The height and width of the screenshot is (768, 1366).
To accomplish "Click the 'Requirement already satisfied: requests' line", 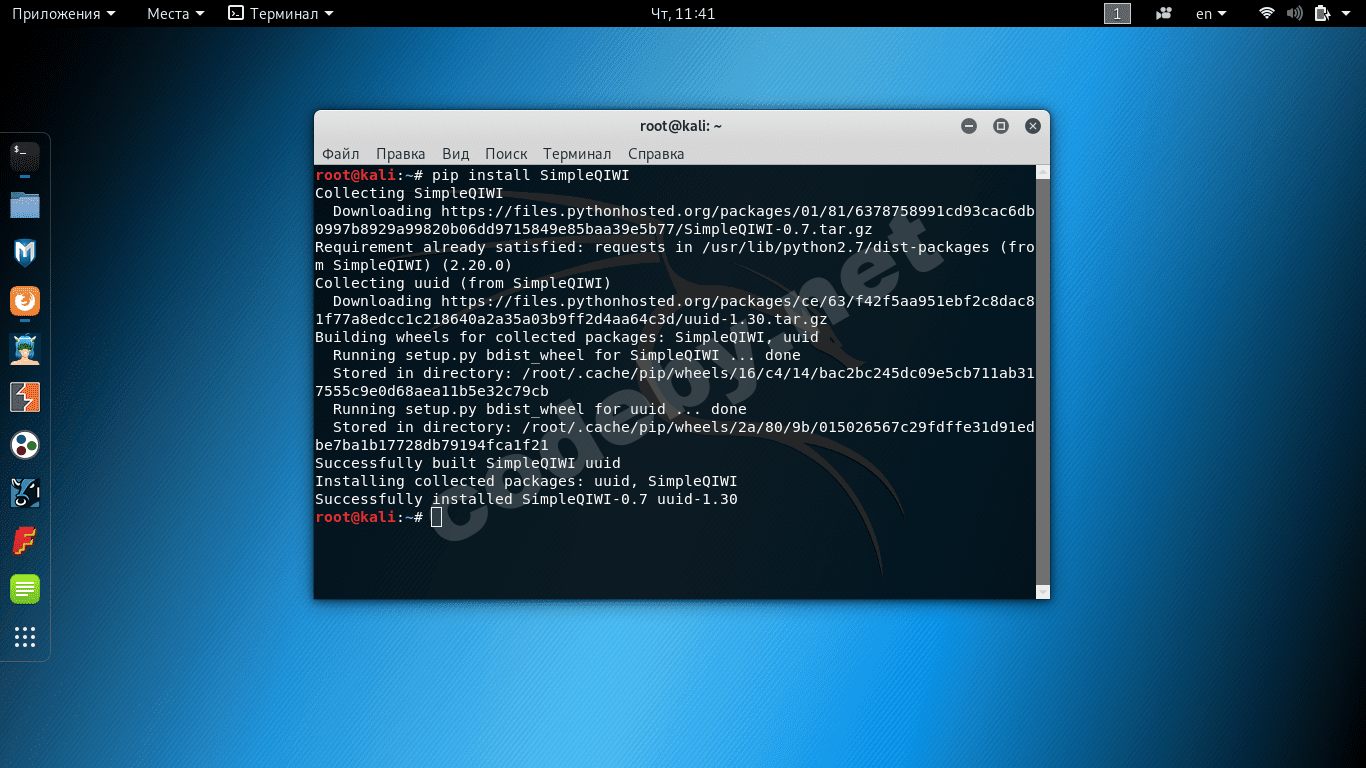I will [675, 256].
